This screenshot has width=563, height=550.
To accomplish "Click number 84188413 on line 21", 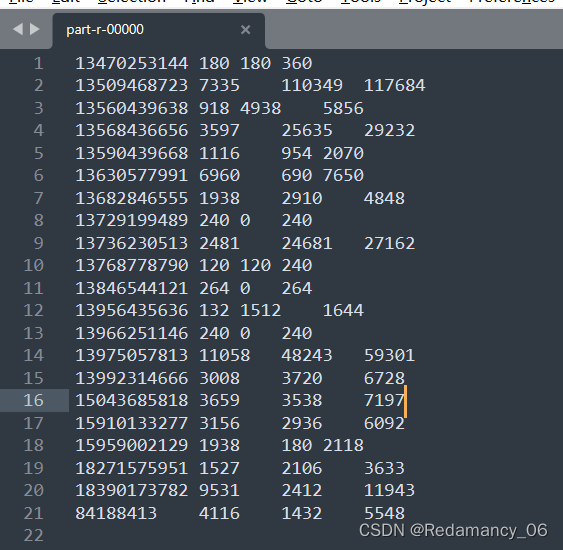I will 116,513.
